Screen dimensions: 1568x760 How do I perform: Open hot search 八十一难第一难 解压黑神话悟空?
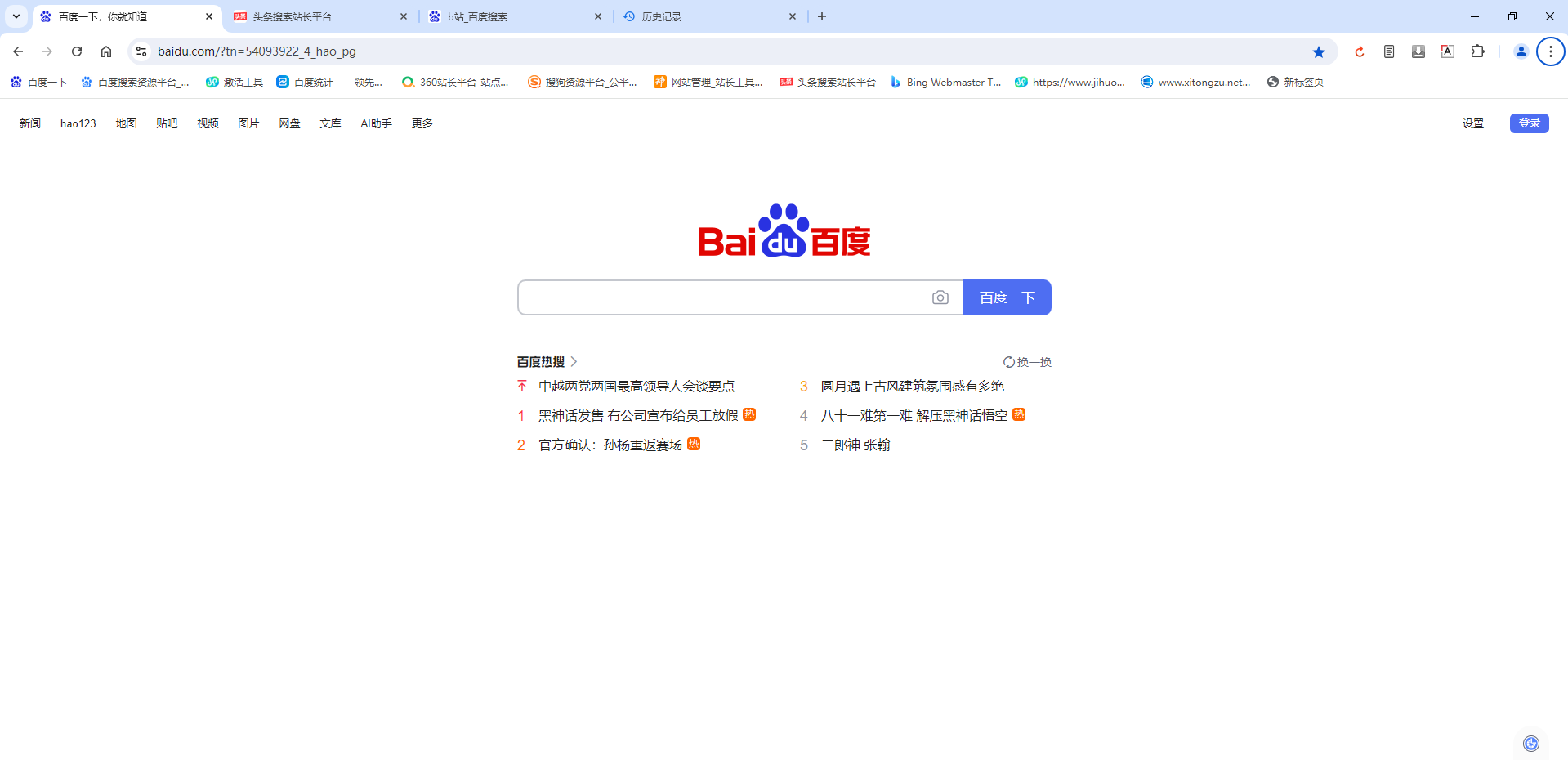(x=914, y=415)
